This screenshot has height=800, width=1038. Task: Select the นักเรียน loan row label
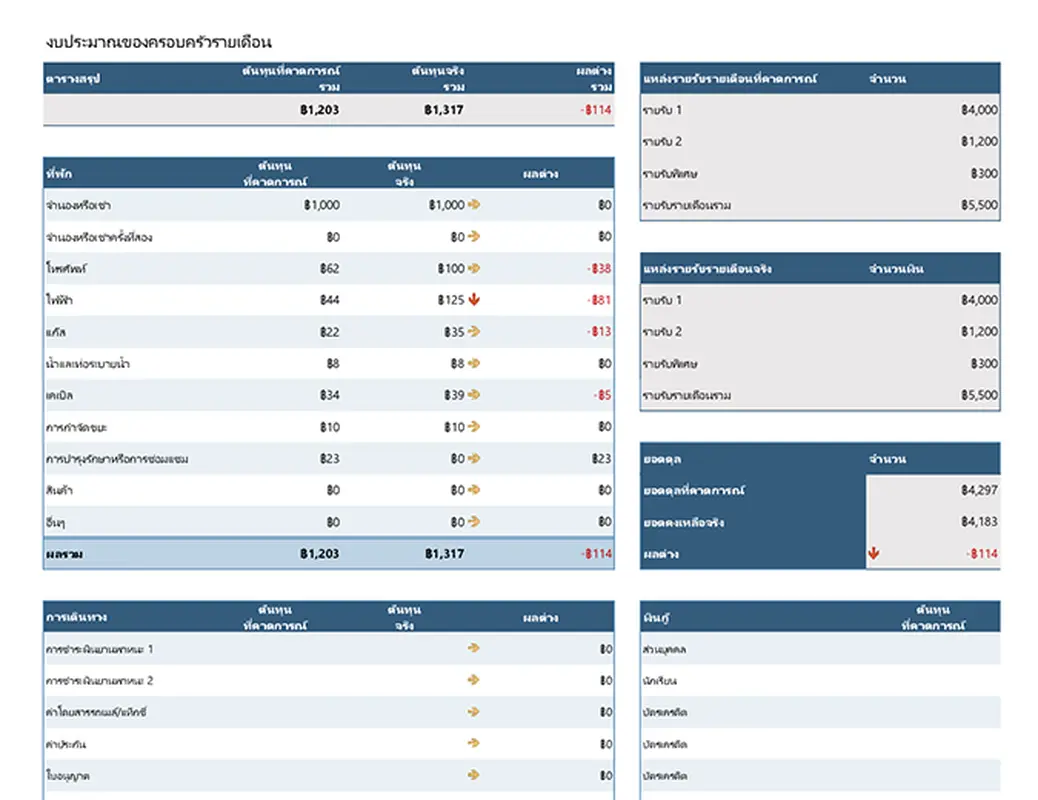click(x=661, y=681)
